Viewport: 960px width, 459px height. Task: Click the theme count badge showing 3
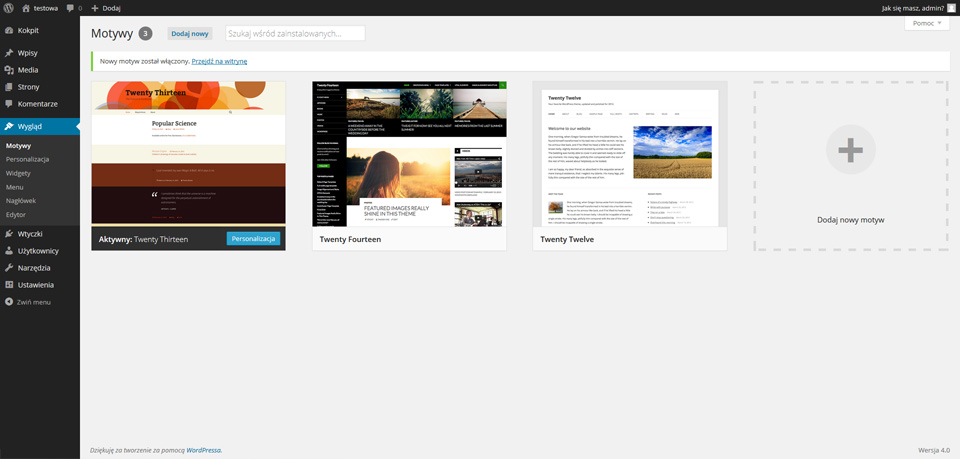click(x=145, y=34)
